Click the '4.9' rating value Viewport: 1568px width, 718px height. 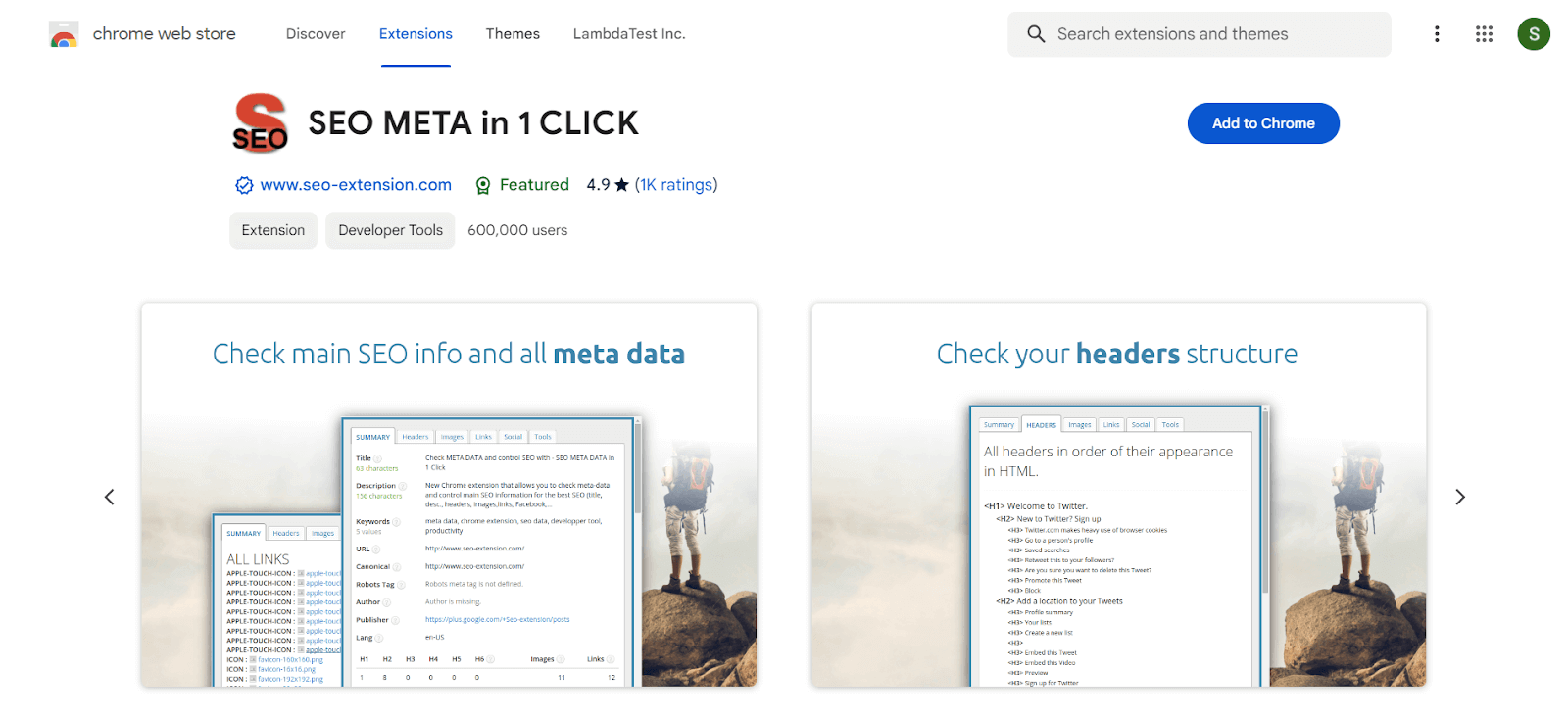tap(598, 185)
